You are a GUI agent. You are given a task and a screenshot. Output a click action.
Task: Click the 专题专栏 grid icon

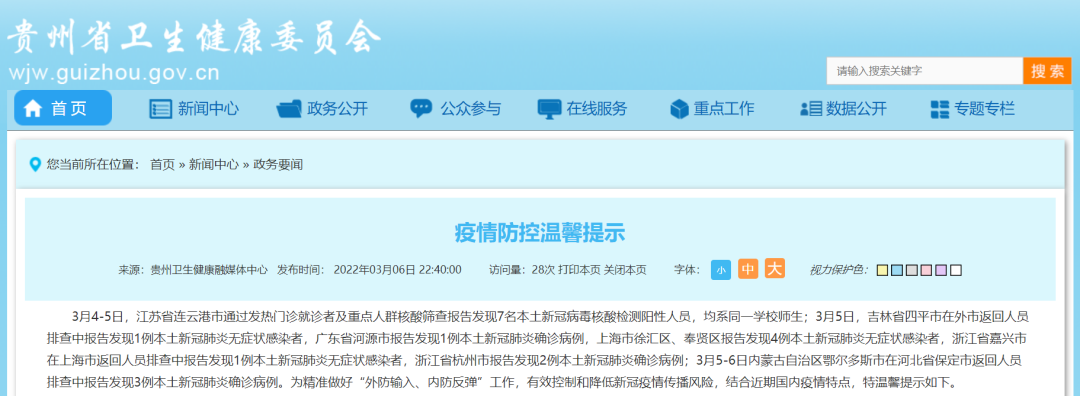coord(939,109)
